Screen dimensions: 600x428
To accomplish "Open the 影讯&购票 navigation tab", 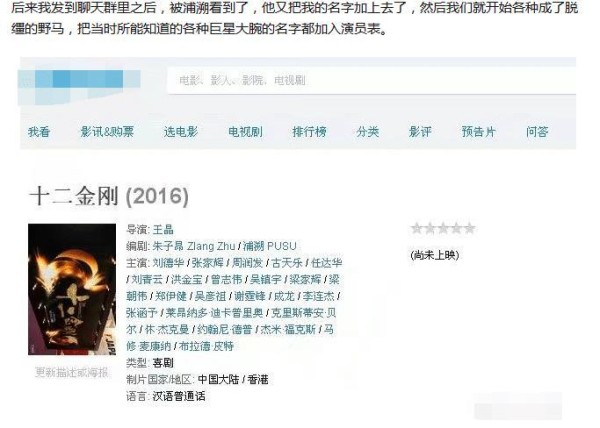I will [107, 132].
